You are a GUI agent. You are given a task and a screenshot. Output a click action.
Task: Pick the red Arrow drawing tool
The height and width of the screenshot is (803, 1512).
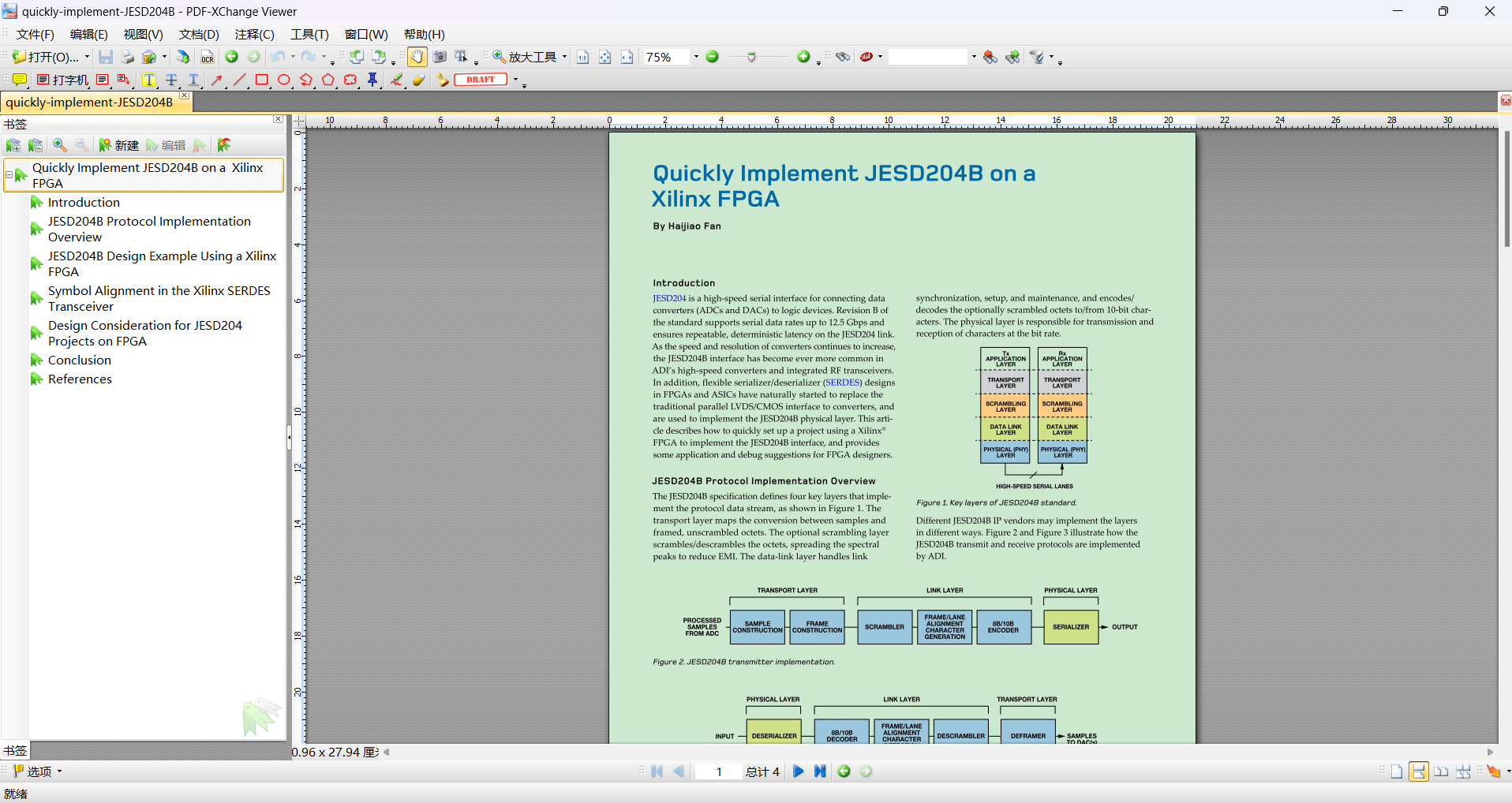click(217, 80)
